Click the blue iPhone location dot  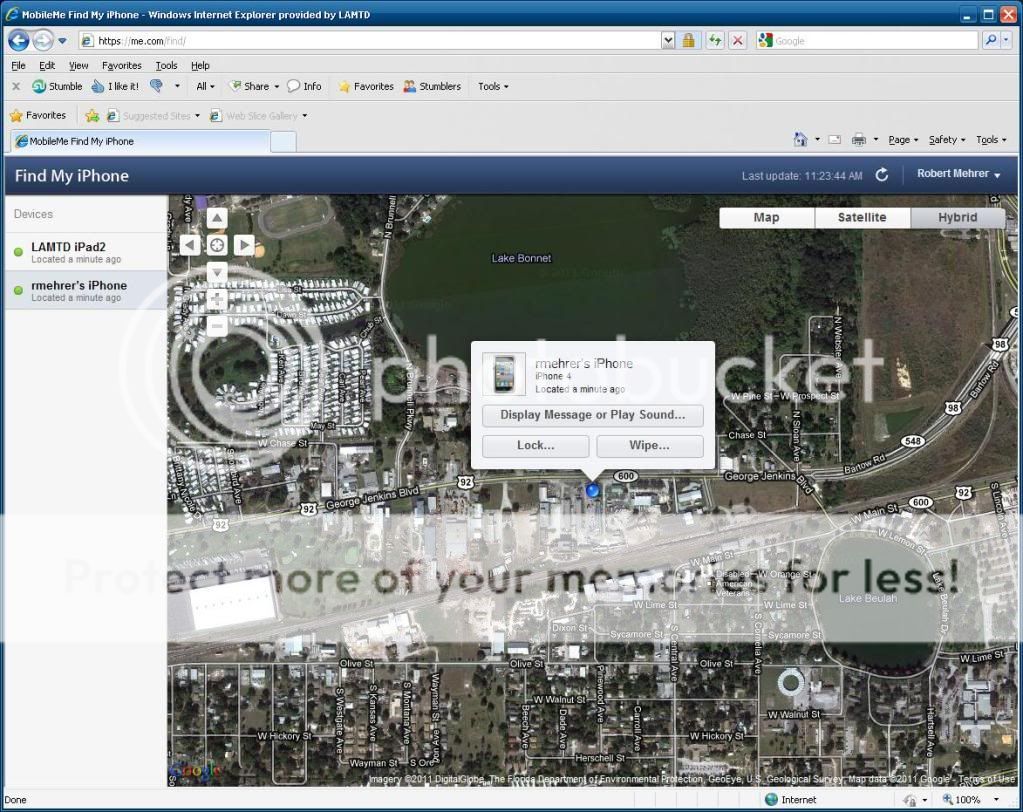[592, 490]
